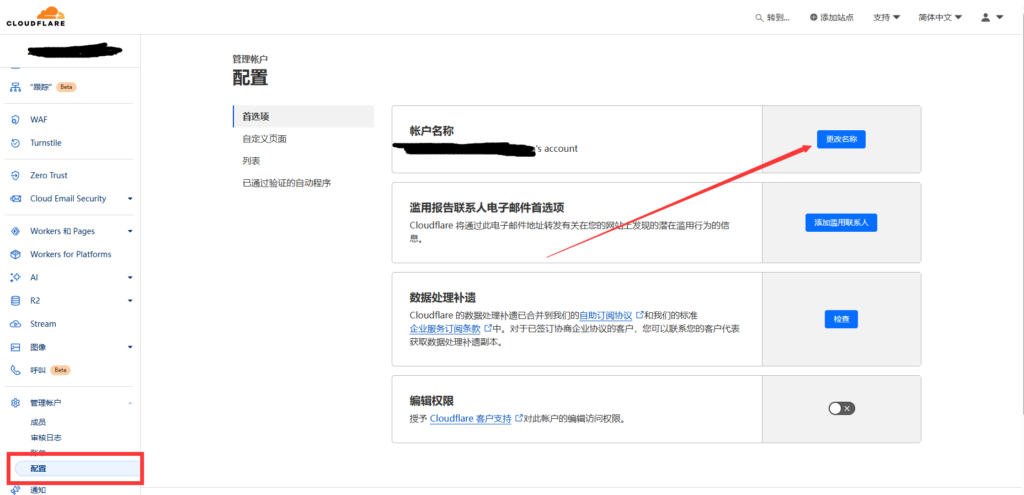This screenshot has width=1024, height=495.
Task: Click the 检查 button
Action: pyautogui.click(x=841, y=319)
